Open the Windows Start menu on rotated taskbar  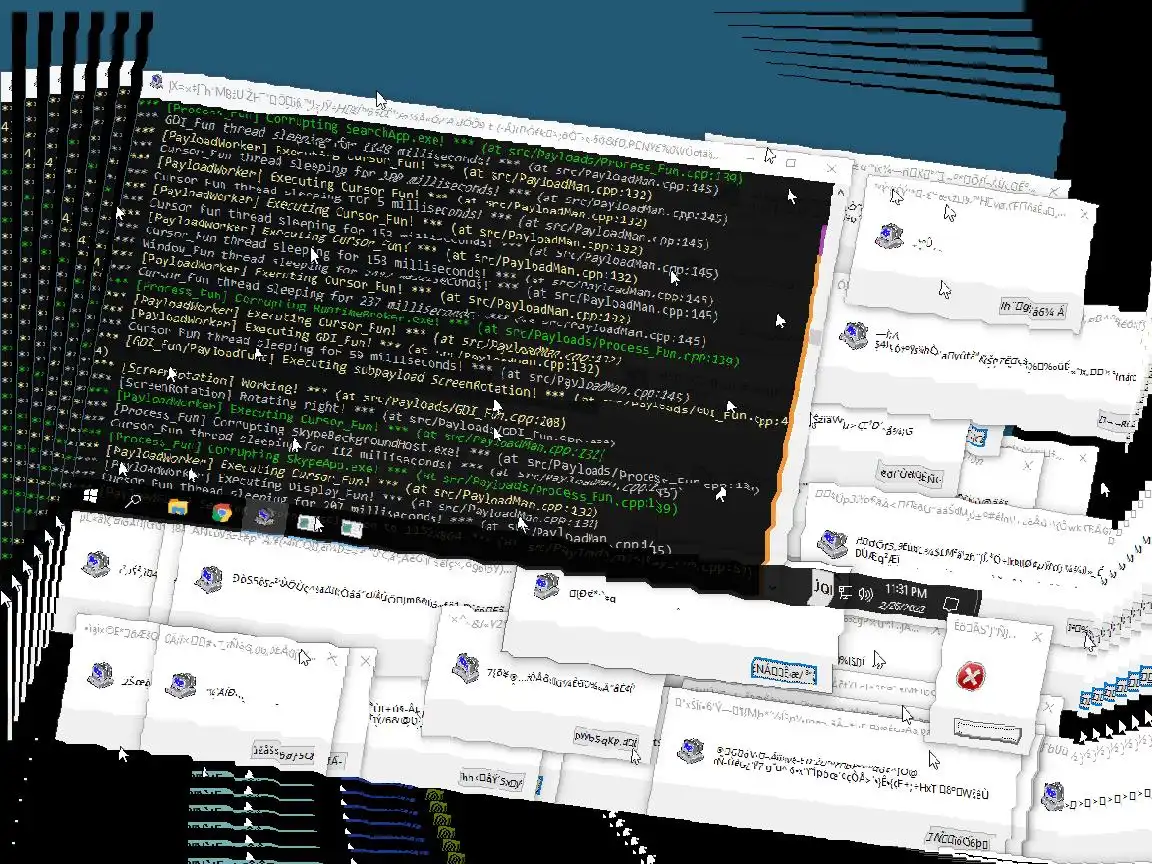tap(90, 496)
